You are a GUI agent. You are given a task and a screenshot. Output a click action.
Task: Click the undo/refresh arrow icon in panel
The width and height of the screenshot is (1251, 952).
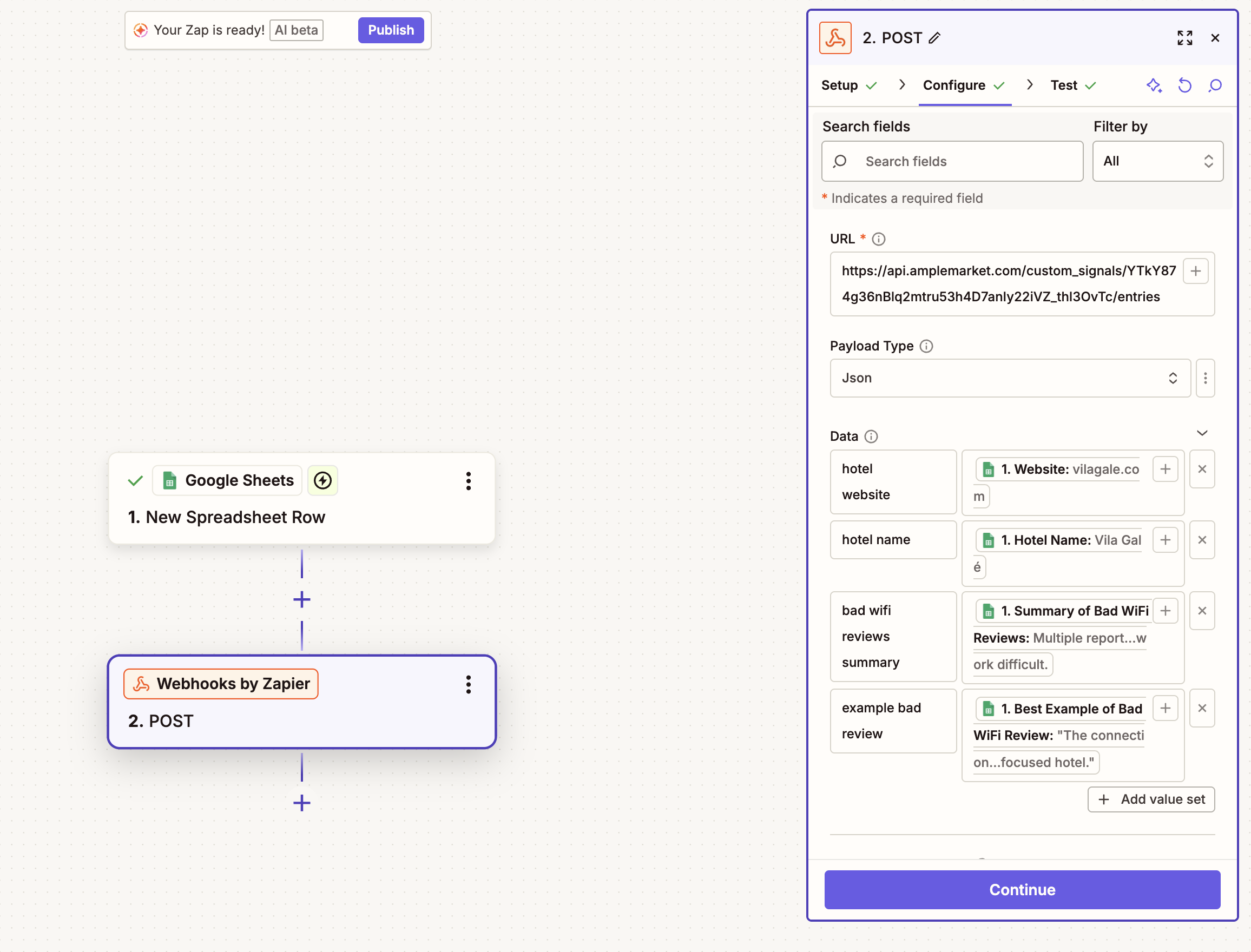tap(1184, 85)
